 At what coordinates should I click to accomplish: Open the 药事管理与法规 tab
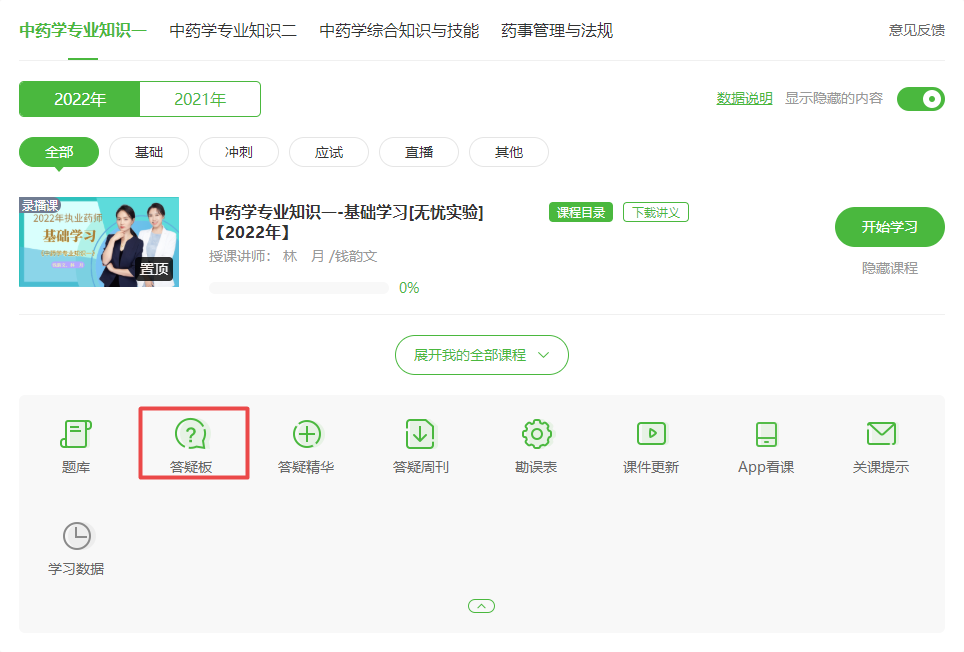tap(557, 31)
